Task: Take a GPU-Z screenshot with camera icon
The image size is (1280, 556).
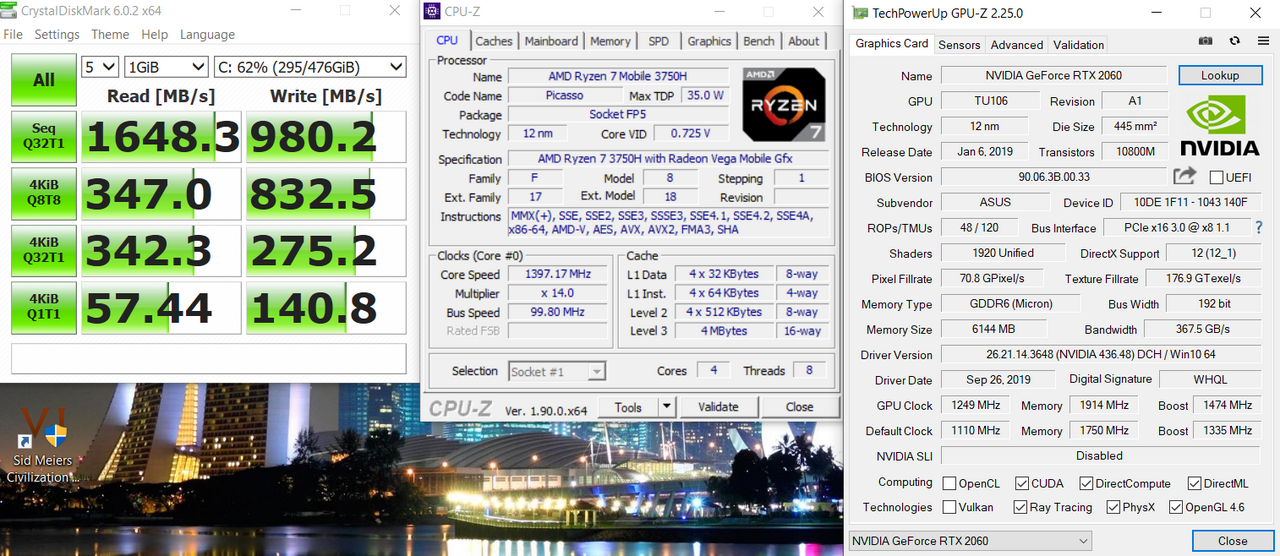Action: 1206,41
